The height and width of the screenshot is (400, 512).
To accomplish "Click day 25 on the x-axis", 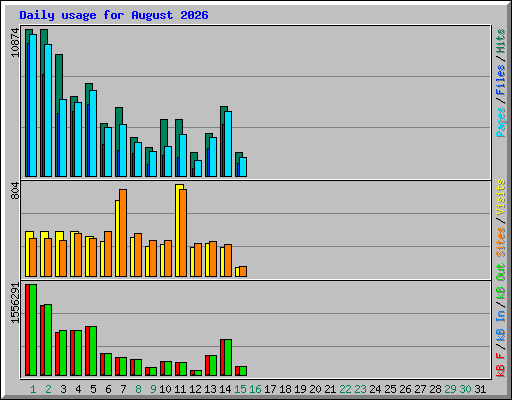I will tap(390, 389).
